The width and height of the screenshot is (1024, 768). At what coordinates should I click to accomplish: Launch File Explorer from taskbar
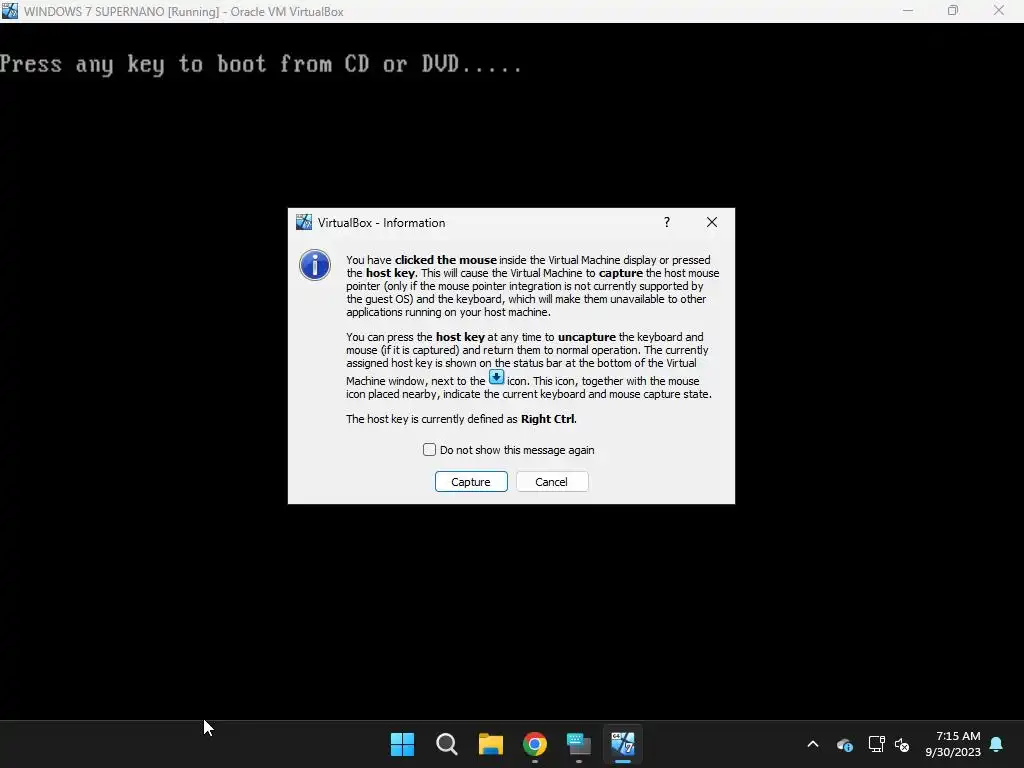(x=490, y=744)
